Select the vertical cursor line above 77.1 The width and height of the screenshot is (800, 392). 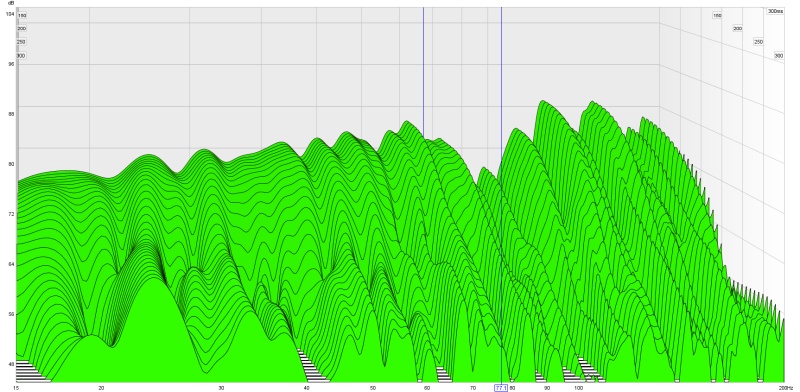501,194
